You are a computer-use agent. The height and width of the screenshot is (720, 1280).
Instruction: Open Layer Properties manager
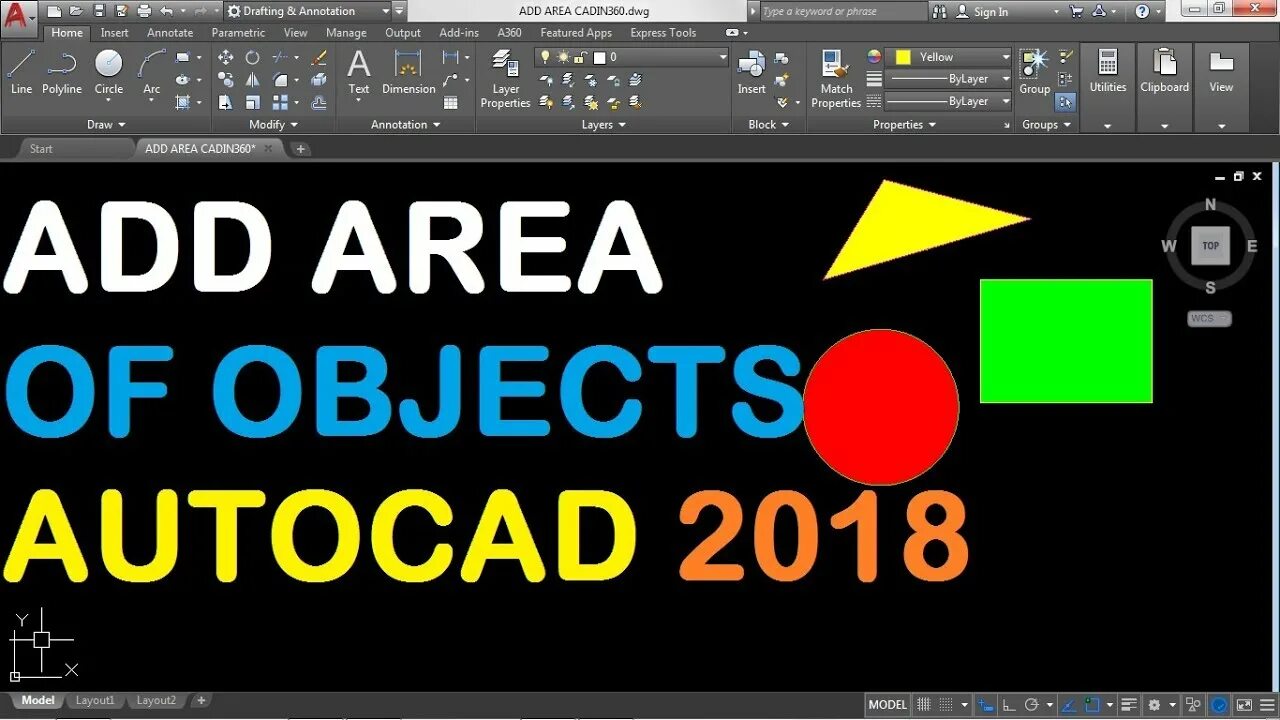[505, 80]
